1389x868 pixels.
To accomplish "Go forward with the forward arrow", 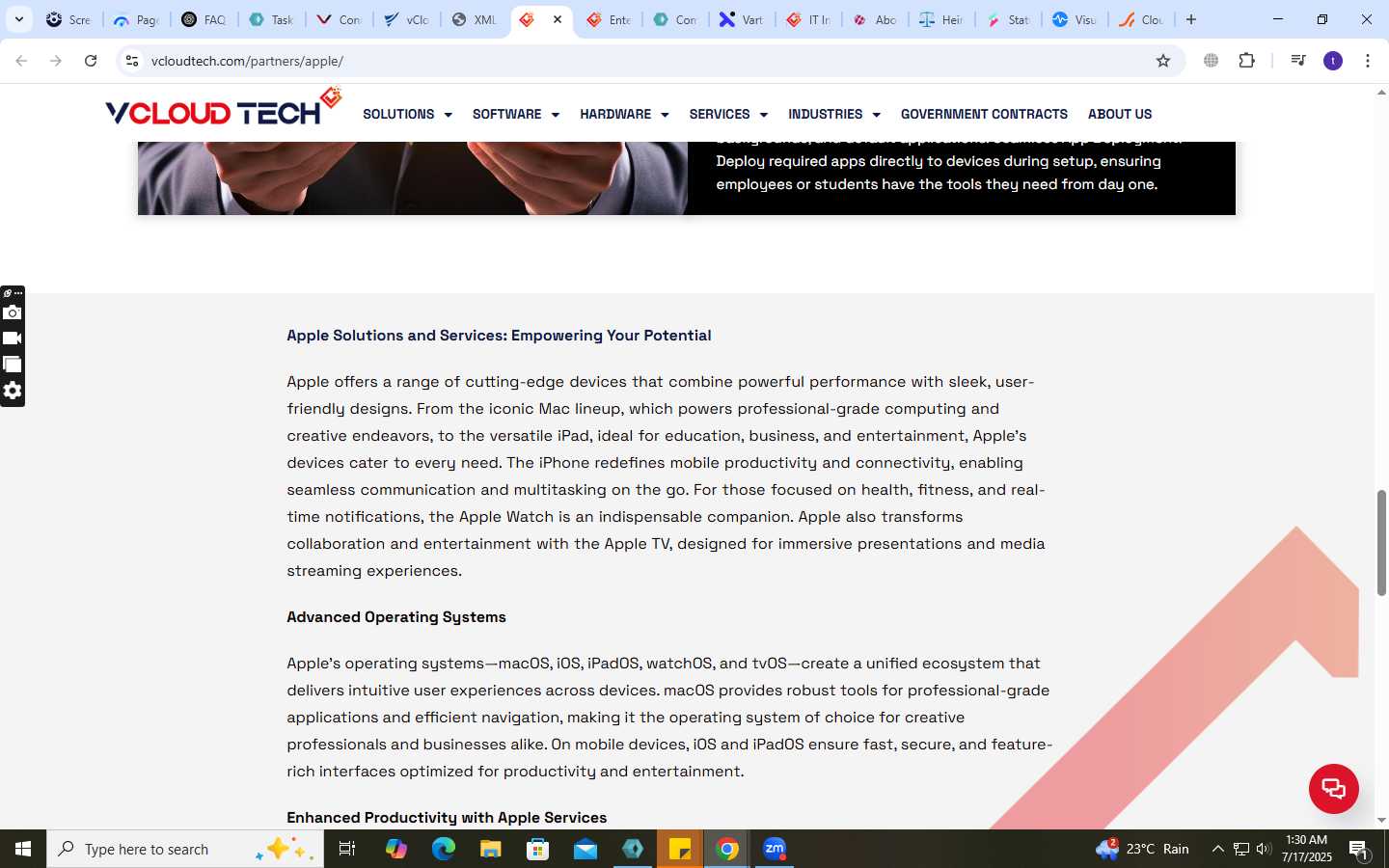I will click(56, 61).
